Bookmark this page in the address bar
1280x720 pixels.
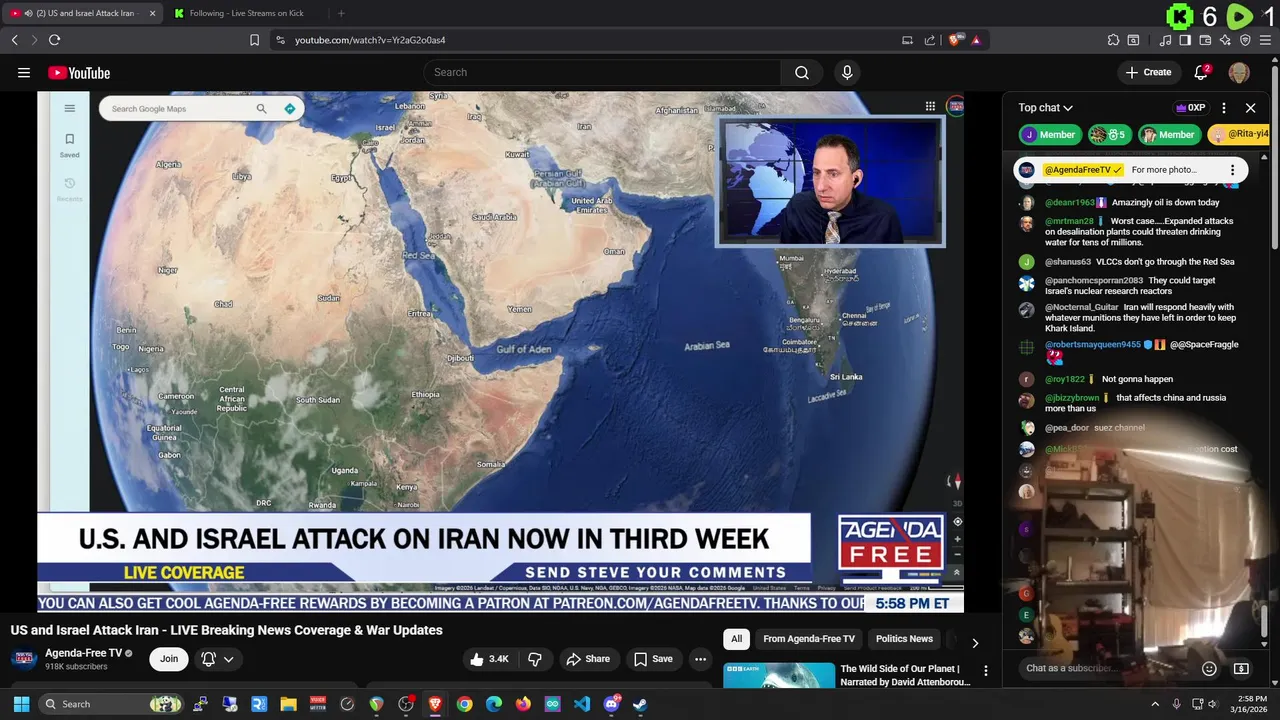pyautogui.click(x=254, y=40)
